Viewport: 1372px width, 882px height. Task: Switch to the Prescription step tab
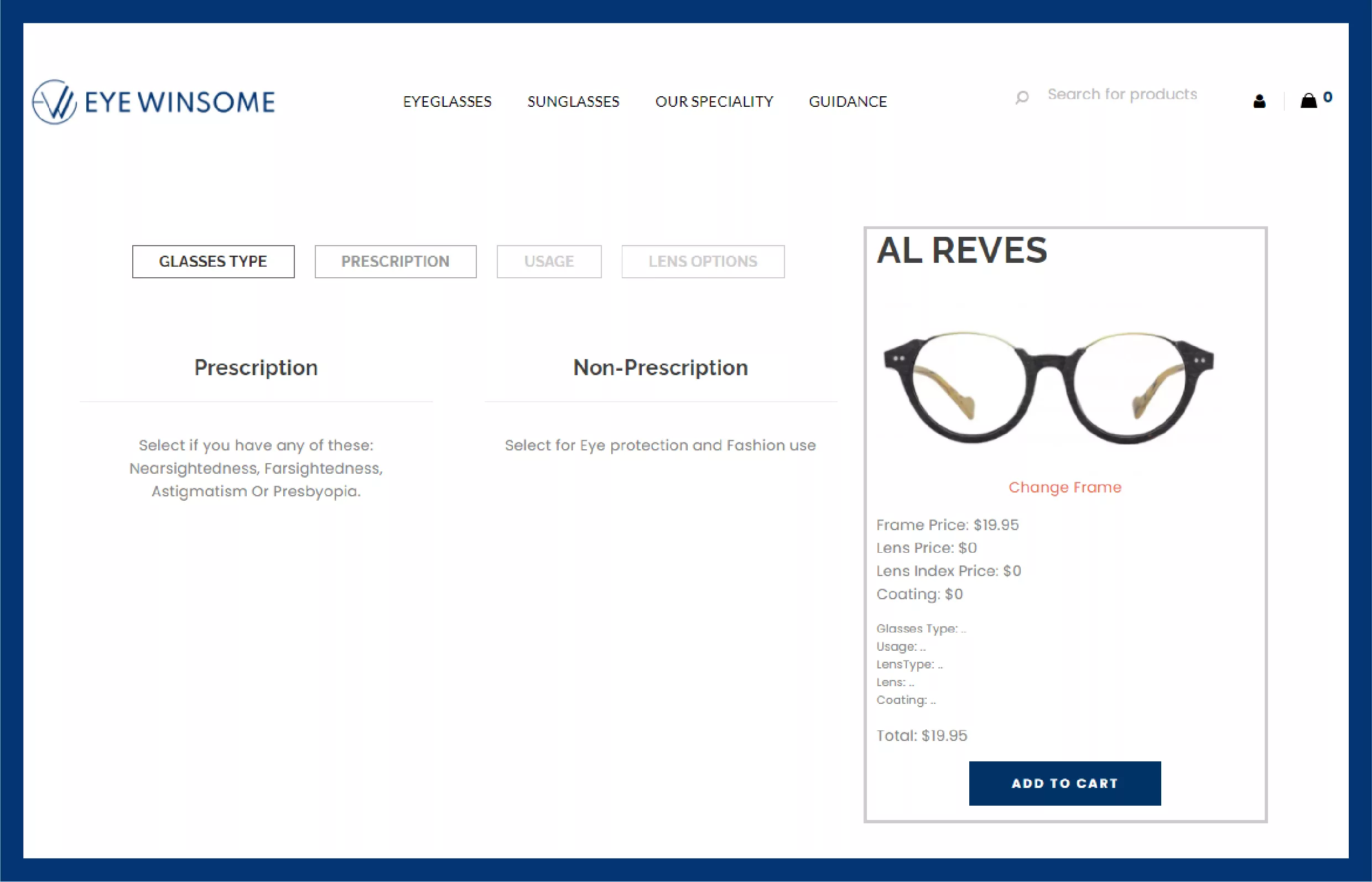click(x=395, y=262)
